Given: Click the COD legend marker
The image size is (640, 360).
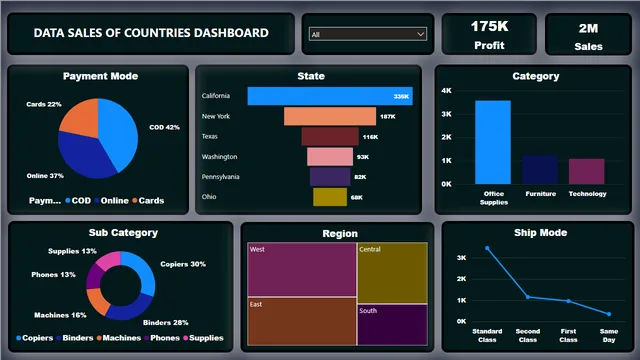Looking at the screenshot, I should [68, 200].
